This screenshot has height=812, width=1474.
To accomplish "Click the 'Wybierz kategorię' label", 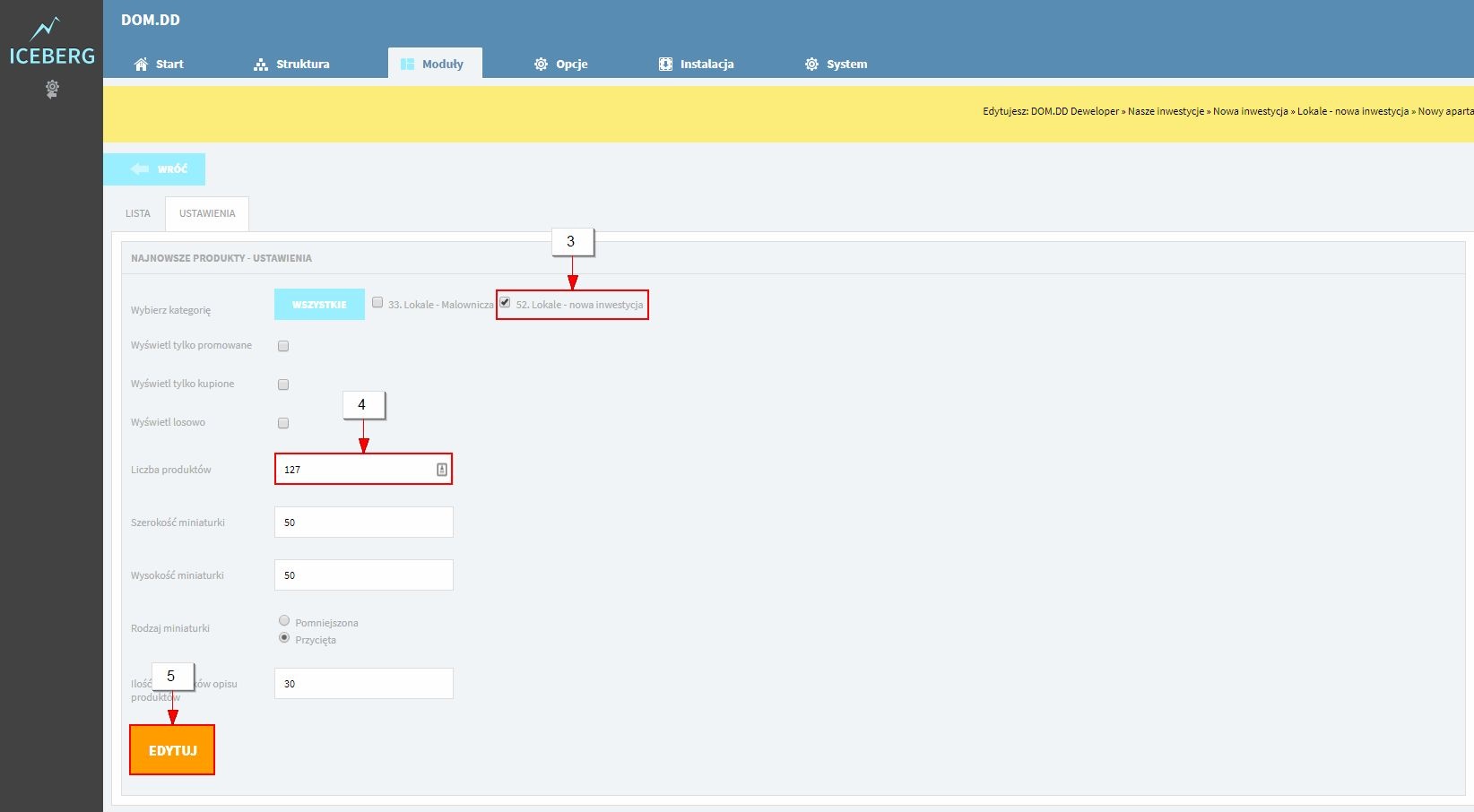I will [170, 310].
